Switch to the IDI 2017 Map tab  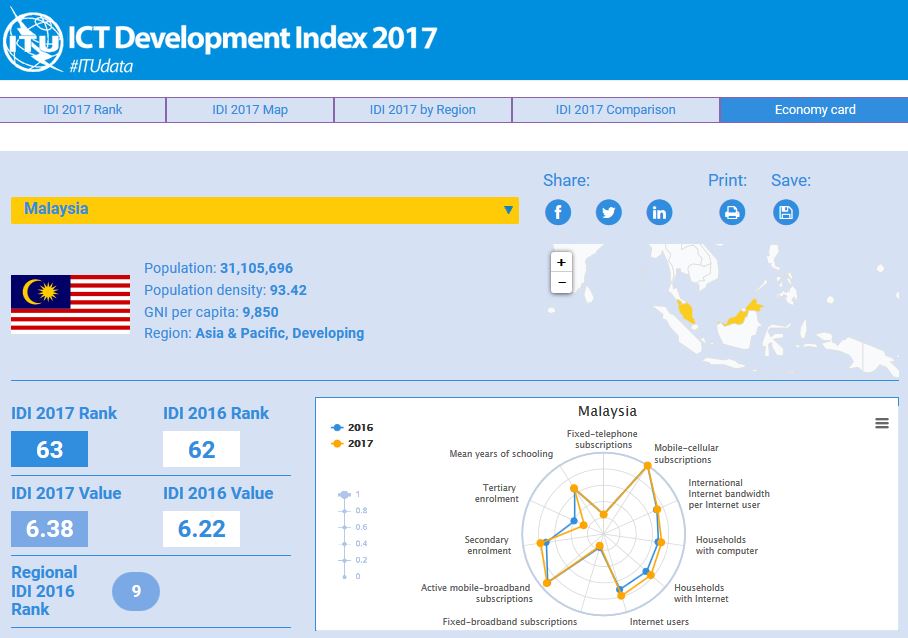[249, 110]
